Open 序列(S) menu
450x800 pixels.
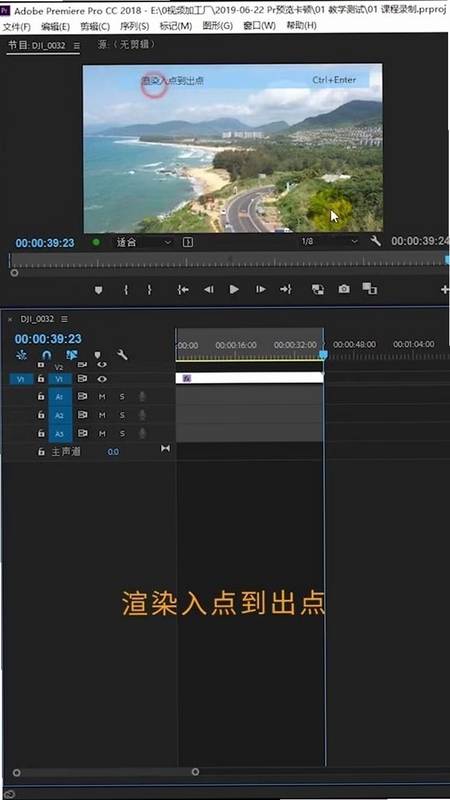(x=135, y=26)
